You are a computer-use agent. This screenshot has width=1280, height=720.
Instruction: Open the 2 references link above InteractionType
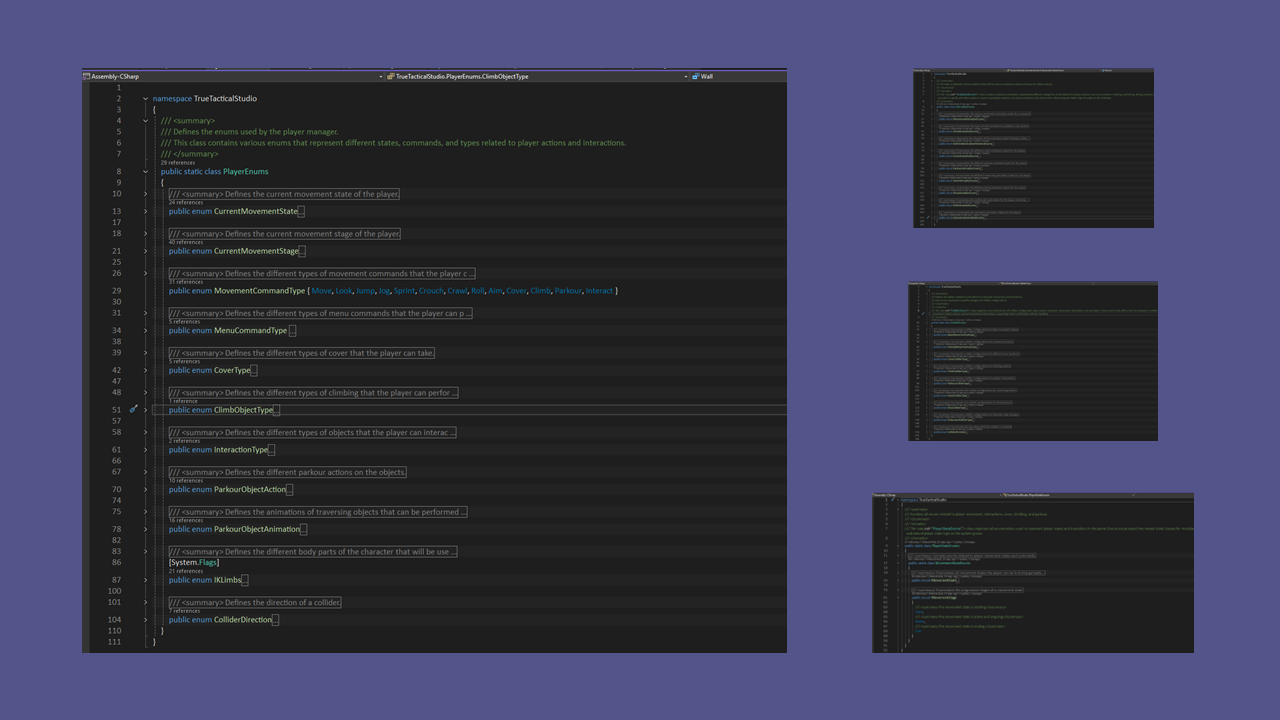click(185, 441)
